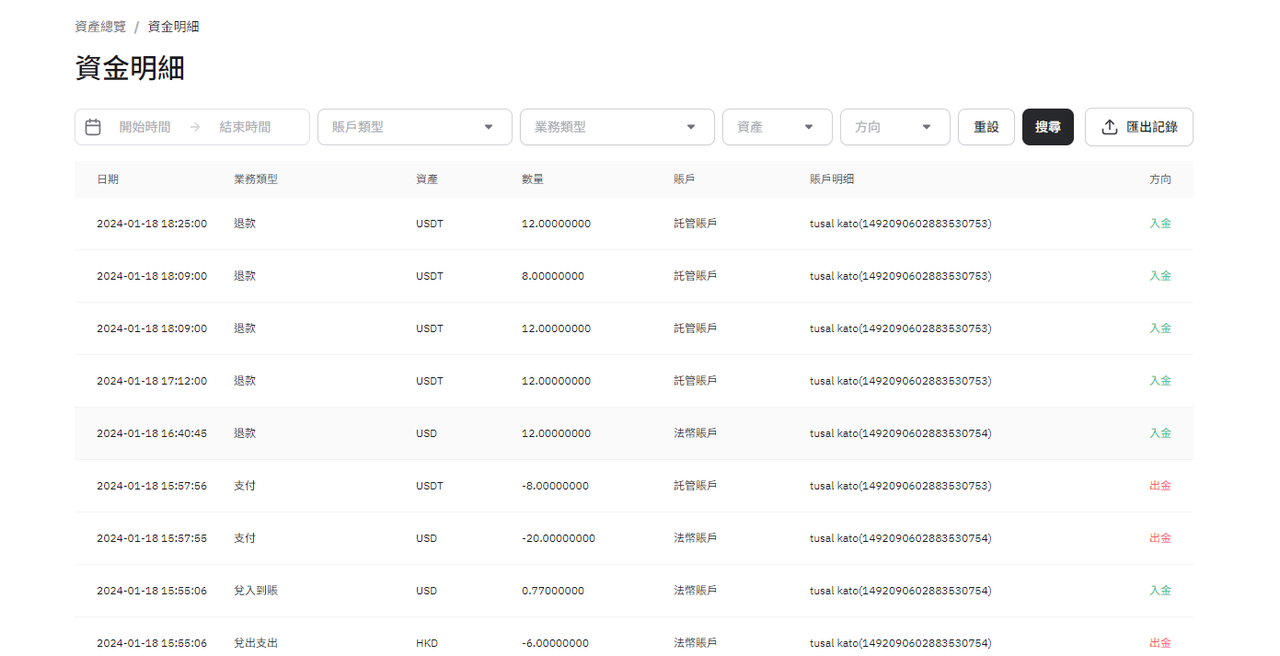Click the 重設 reset button
The image size is (1280, 656).
(x=986, y=127)
